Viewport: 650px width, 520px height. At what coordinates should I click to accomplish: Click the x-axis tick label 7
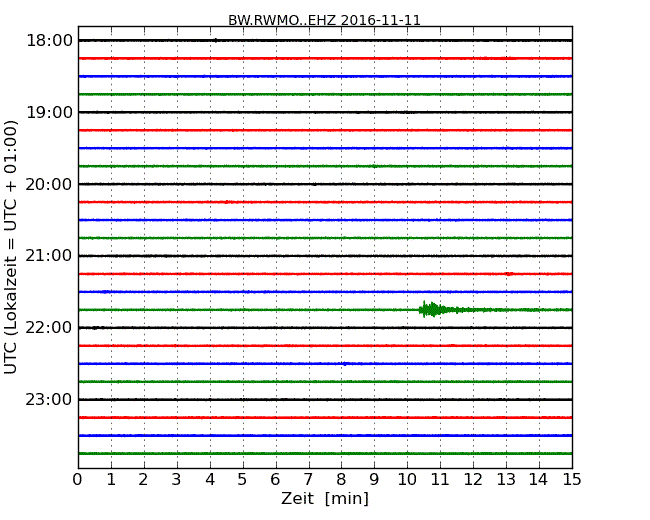click(308, 480)
